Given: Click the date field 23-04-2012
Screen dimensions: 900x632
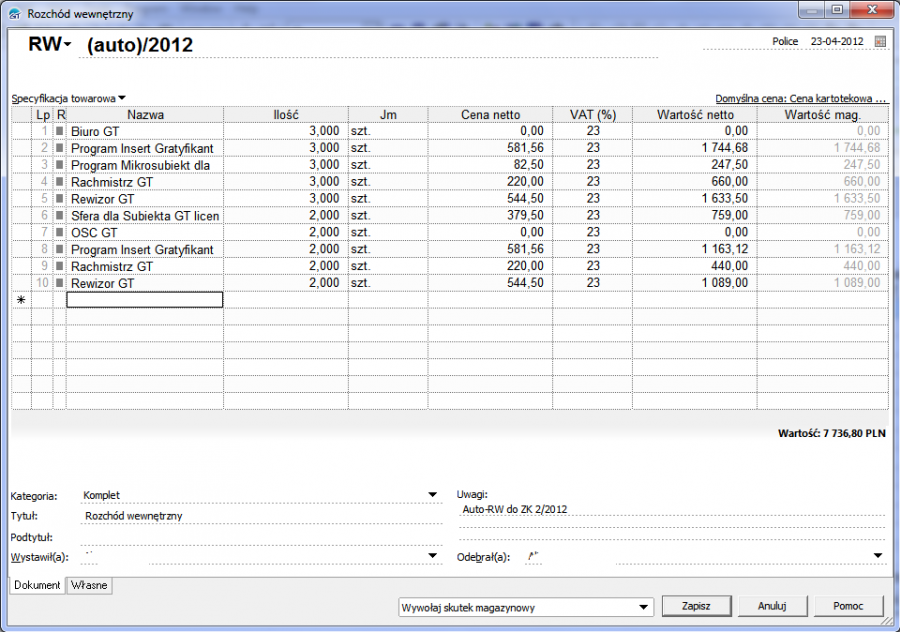Looking at the screenshot, I should coord(837,41).
